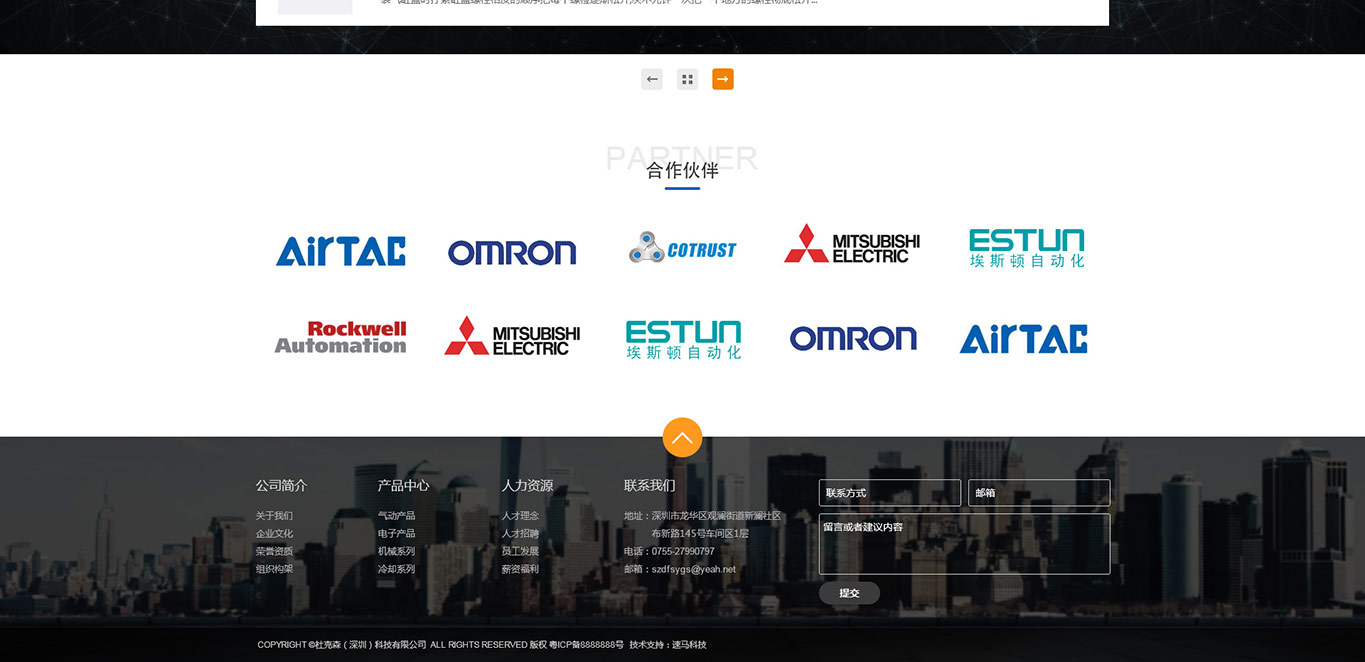Browse 气动产品 footer link
1365x662 pixels.
pyautogui.click(x=396, y=516)
